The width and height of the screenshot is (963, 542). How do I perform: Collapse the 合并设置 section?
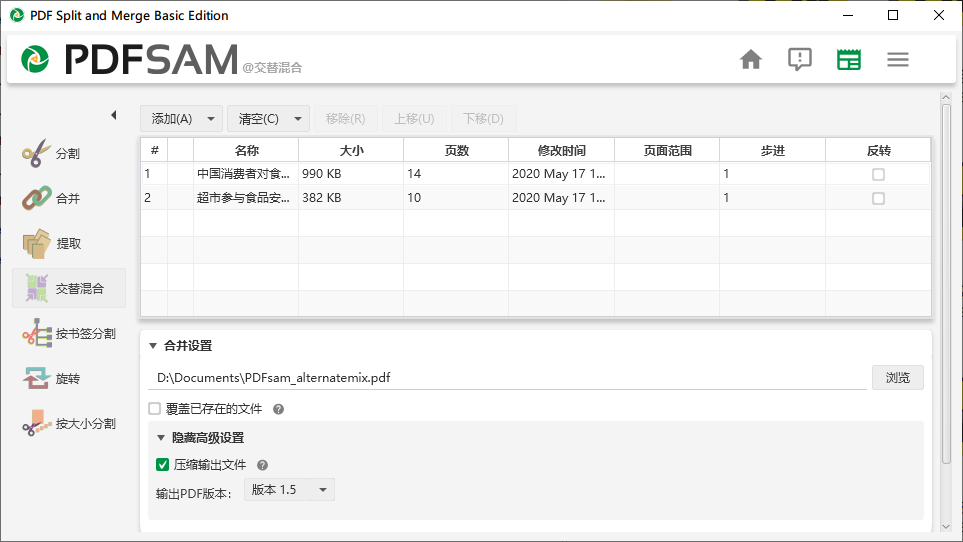[x=153, y=346]
